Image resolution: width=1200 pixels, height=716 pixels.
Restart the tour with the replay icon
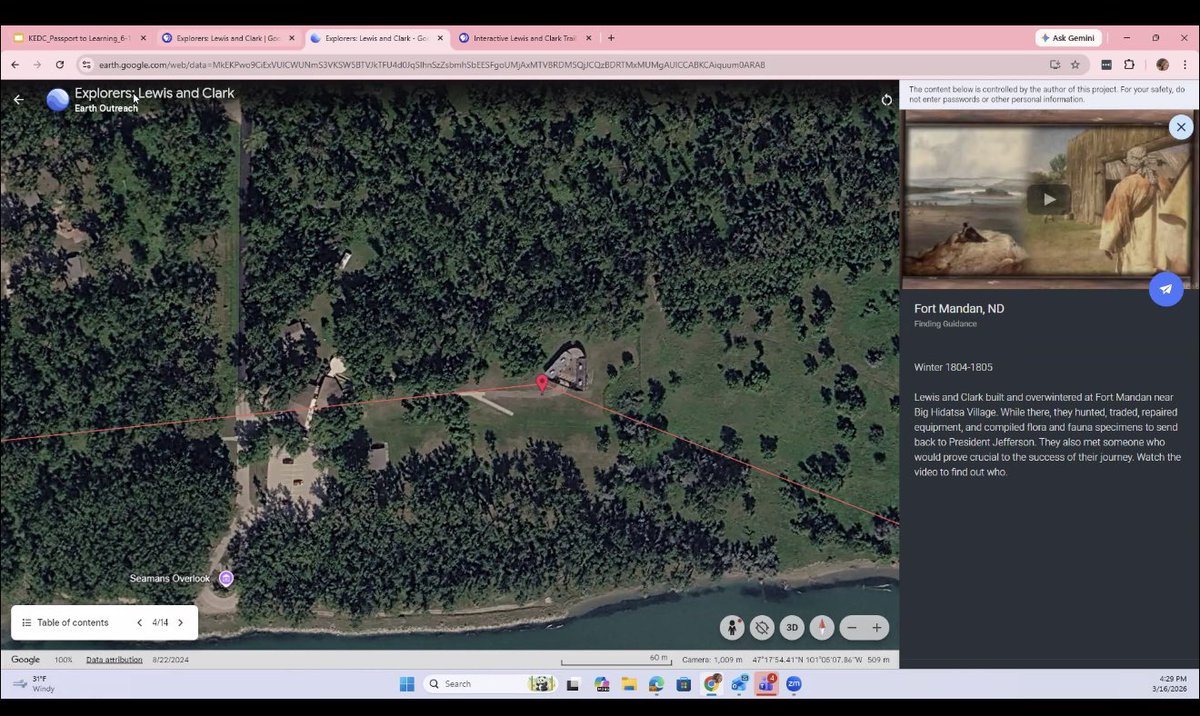(886, 99)
